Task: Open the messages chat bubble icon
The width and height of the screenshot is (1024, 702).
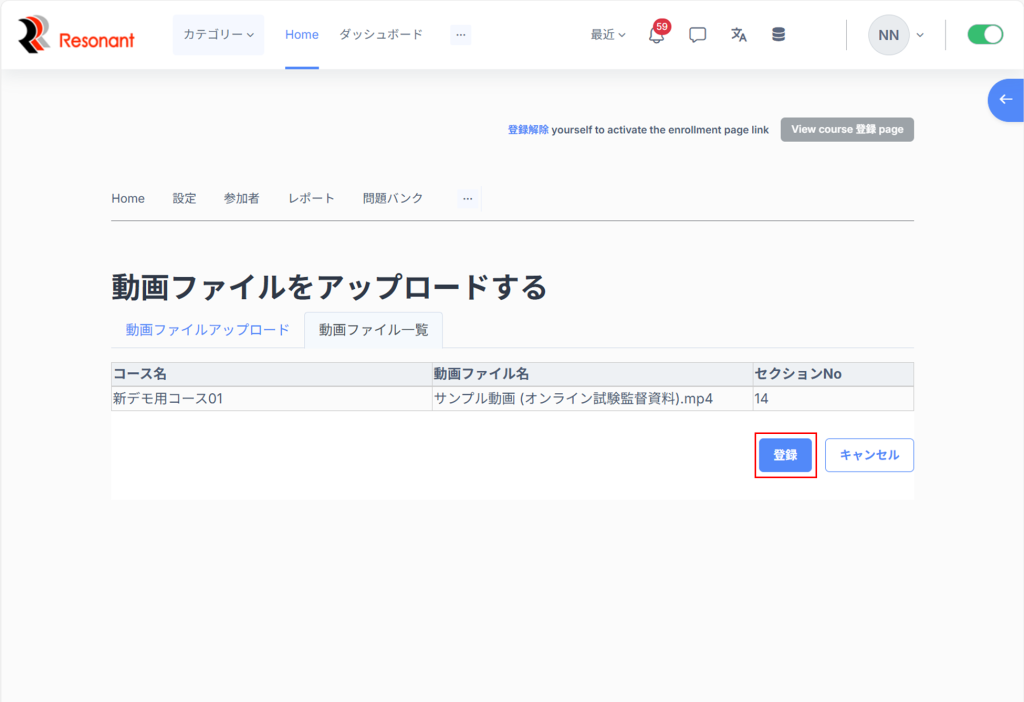Action: coord(698,35)
